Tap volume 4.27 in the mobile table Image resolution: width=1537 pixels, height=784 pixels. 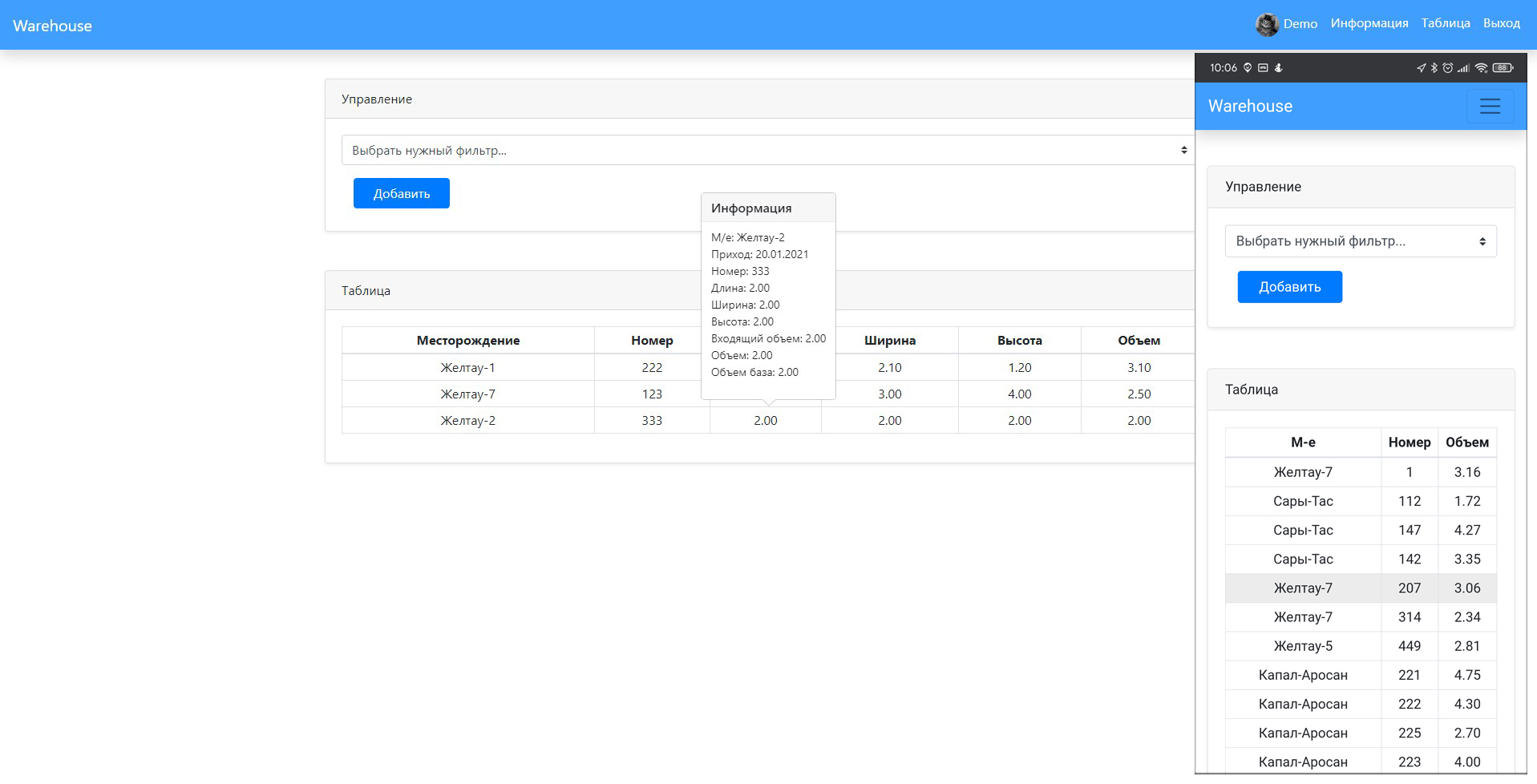point(1467,531)
